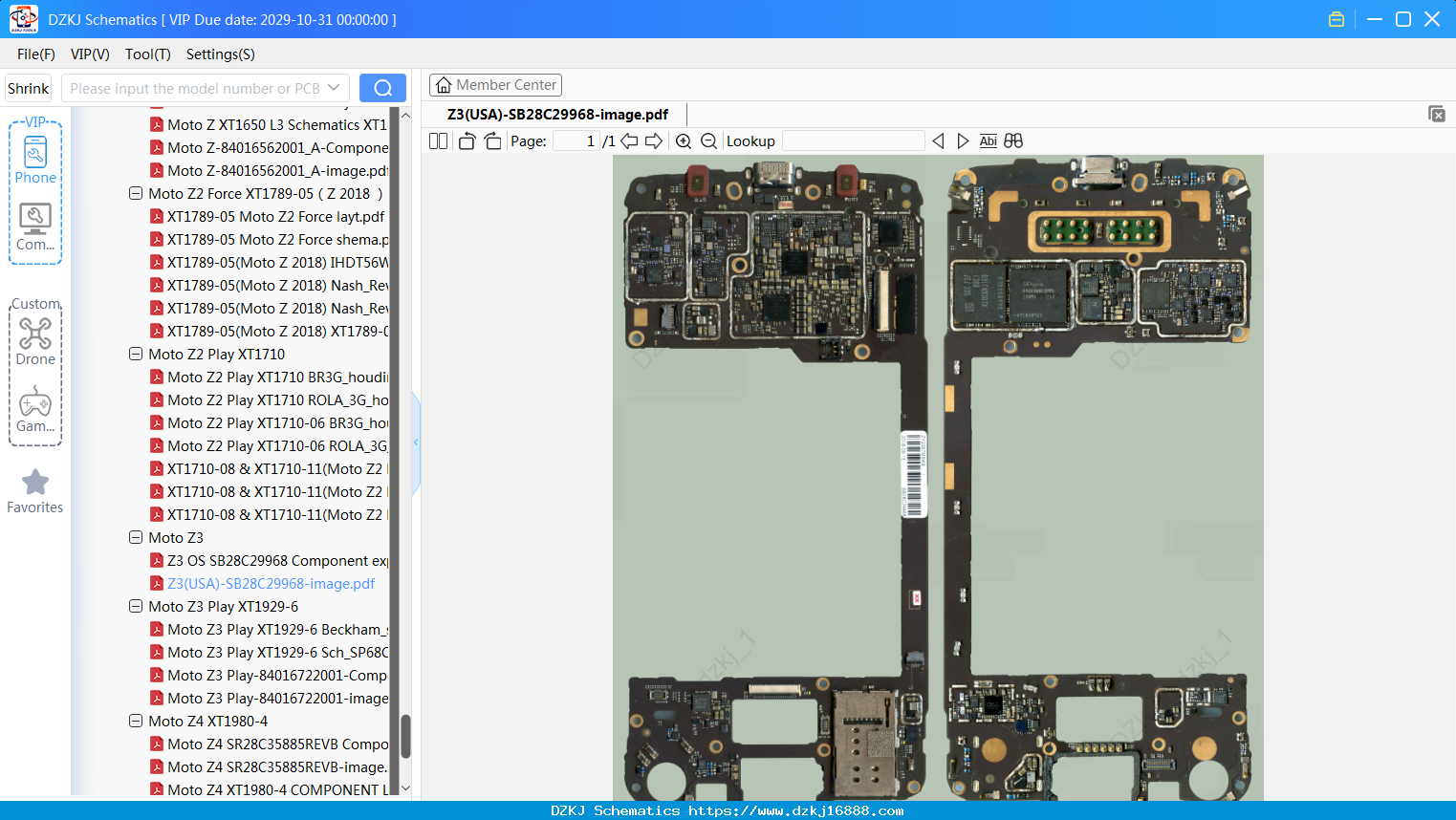Image resolution: width=1456 pixels, height=820 pixels.
Task: Open the Settings(S) menu
Action: point(221,54)
